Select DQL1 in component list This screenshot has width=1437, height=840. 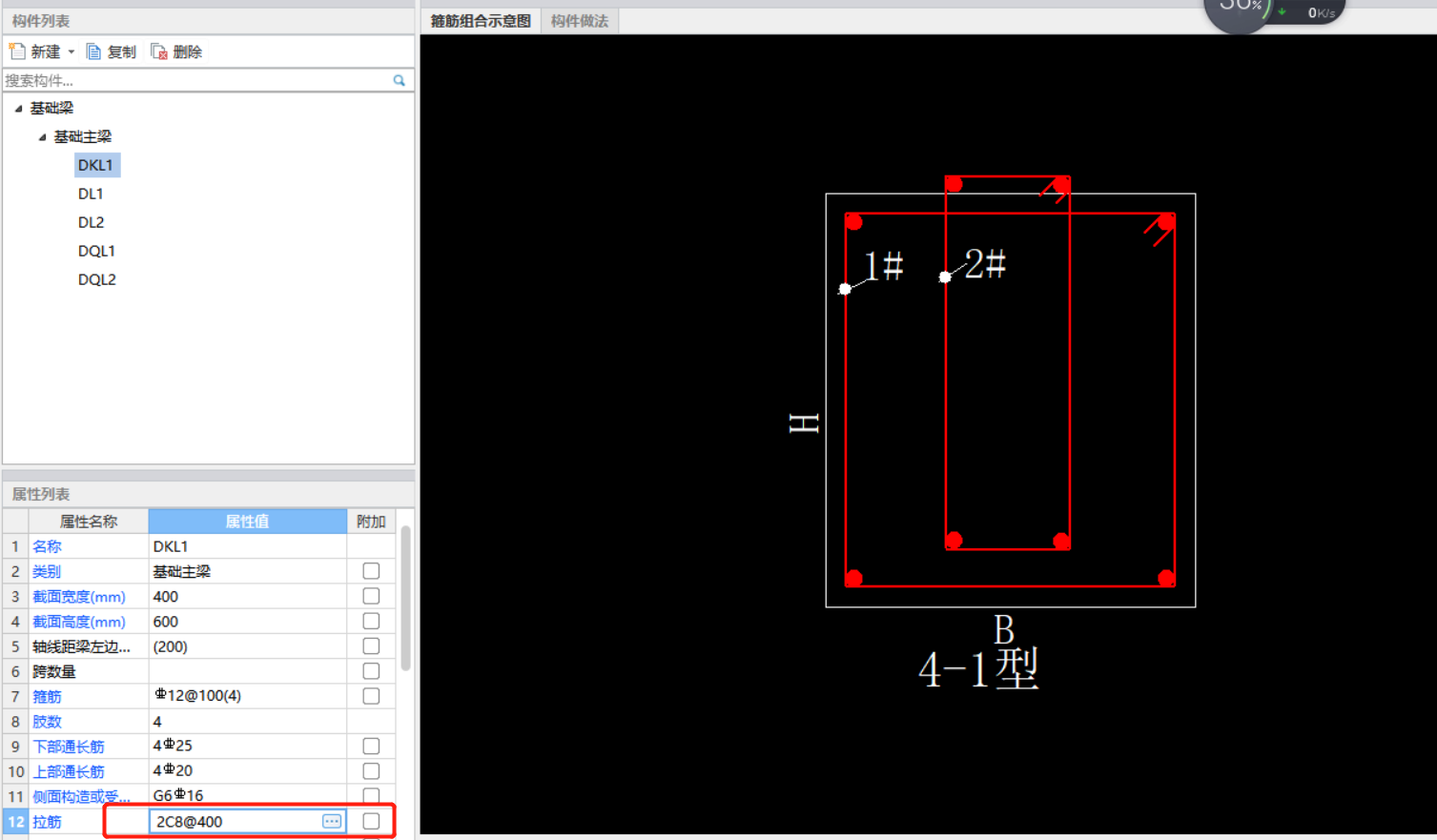96,251
